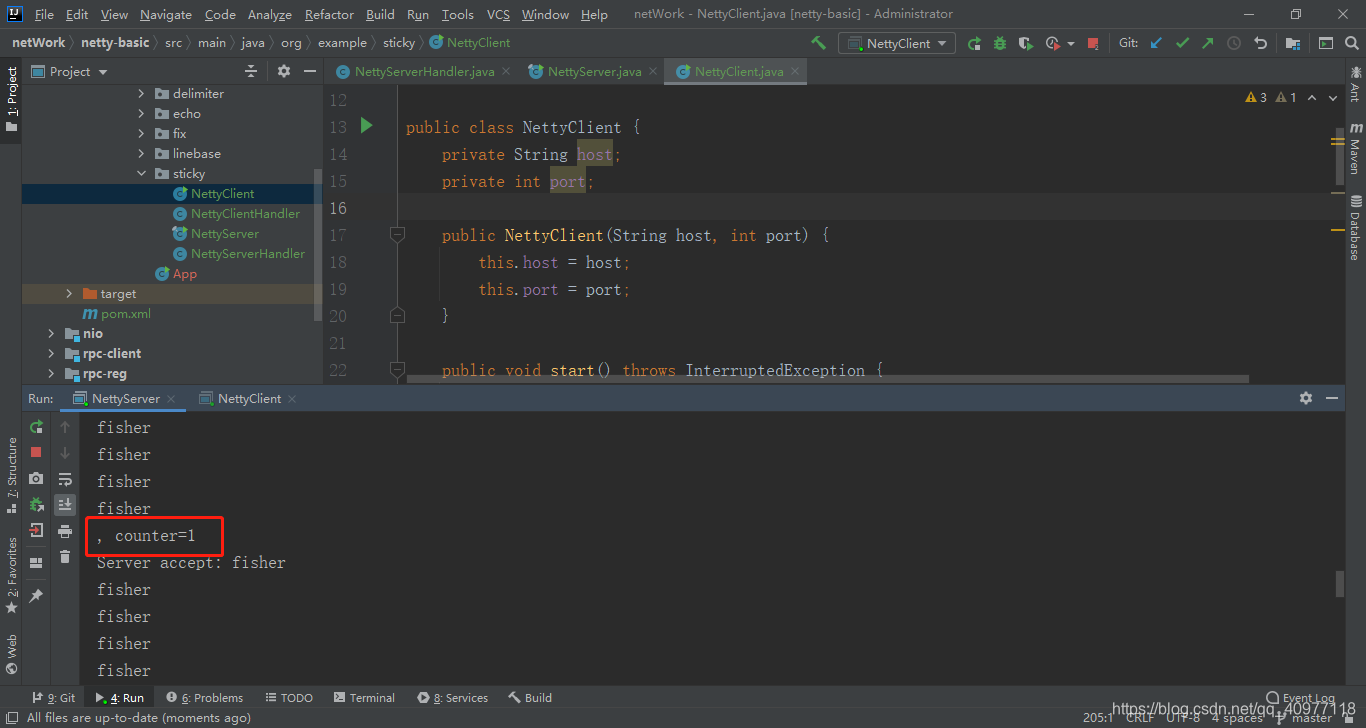
Task: Toggle Soft-Wrap in console
Action: click(65, 478)
